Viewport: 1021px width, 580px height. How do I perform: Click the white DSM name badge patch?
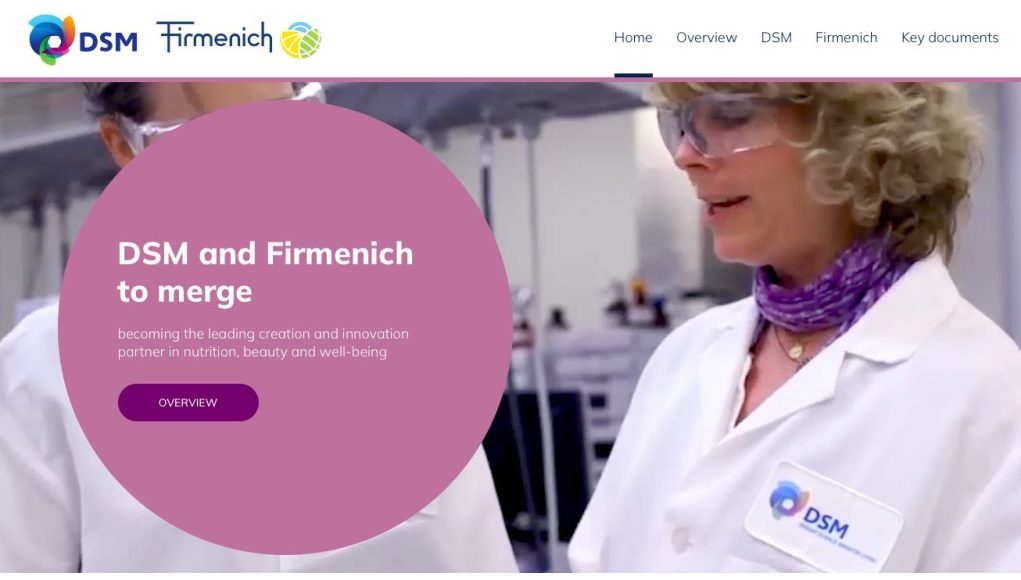824,516
